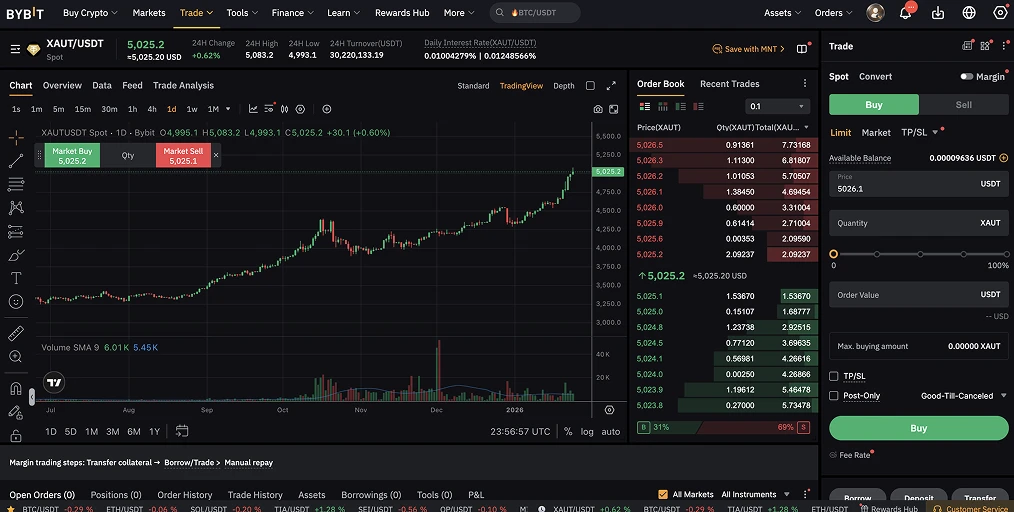The width and height of the screenshot is (1014, 512).
Task: Toggle log scale on chart
Action: [587, 432]
